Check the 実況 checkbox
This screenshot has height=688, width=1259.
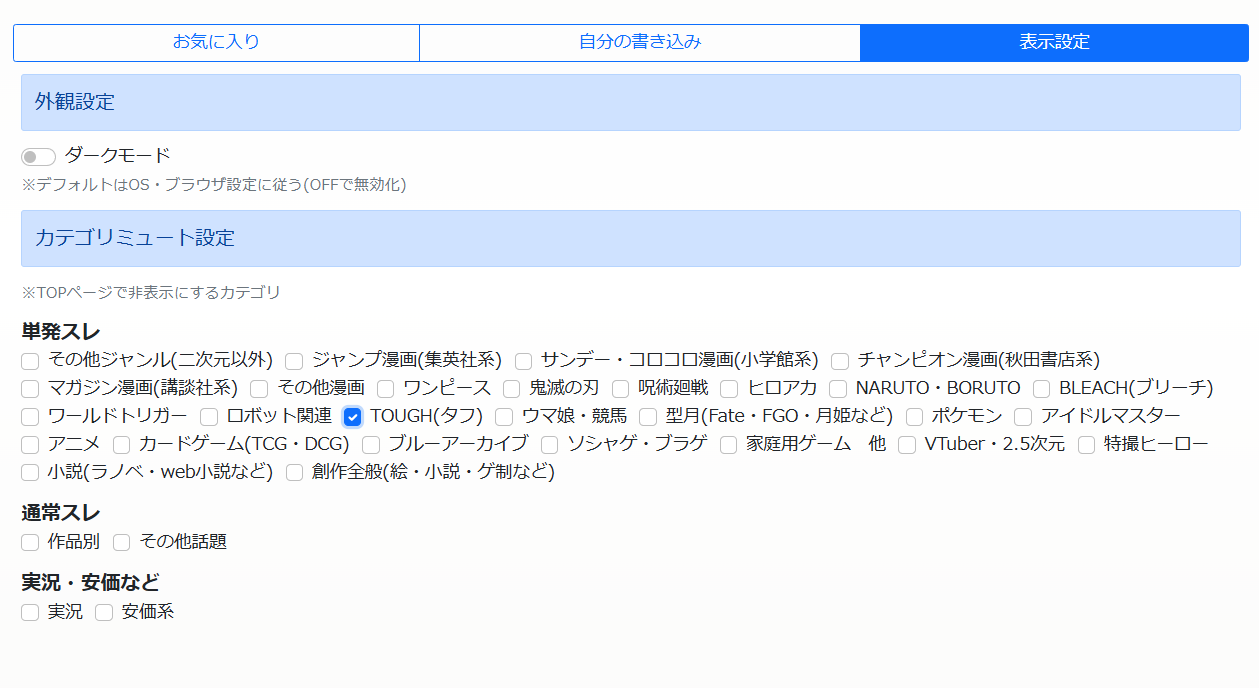30,613
